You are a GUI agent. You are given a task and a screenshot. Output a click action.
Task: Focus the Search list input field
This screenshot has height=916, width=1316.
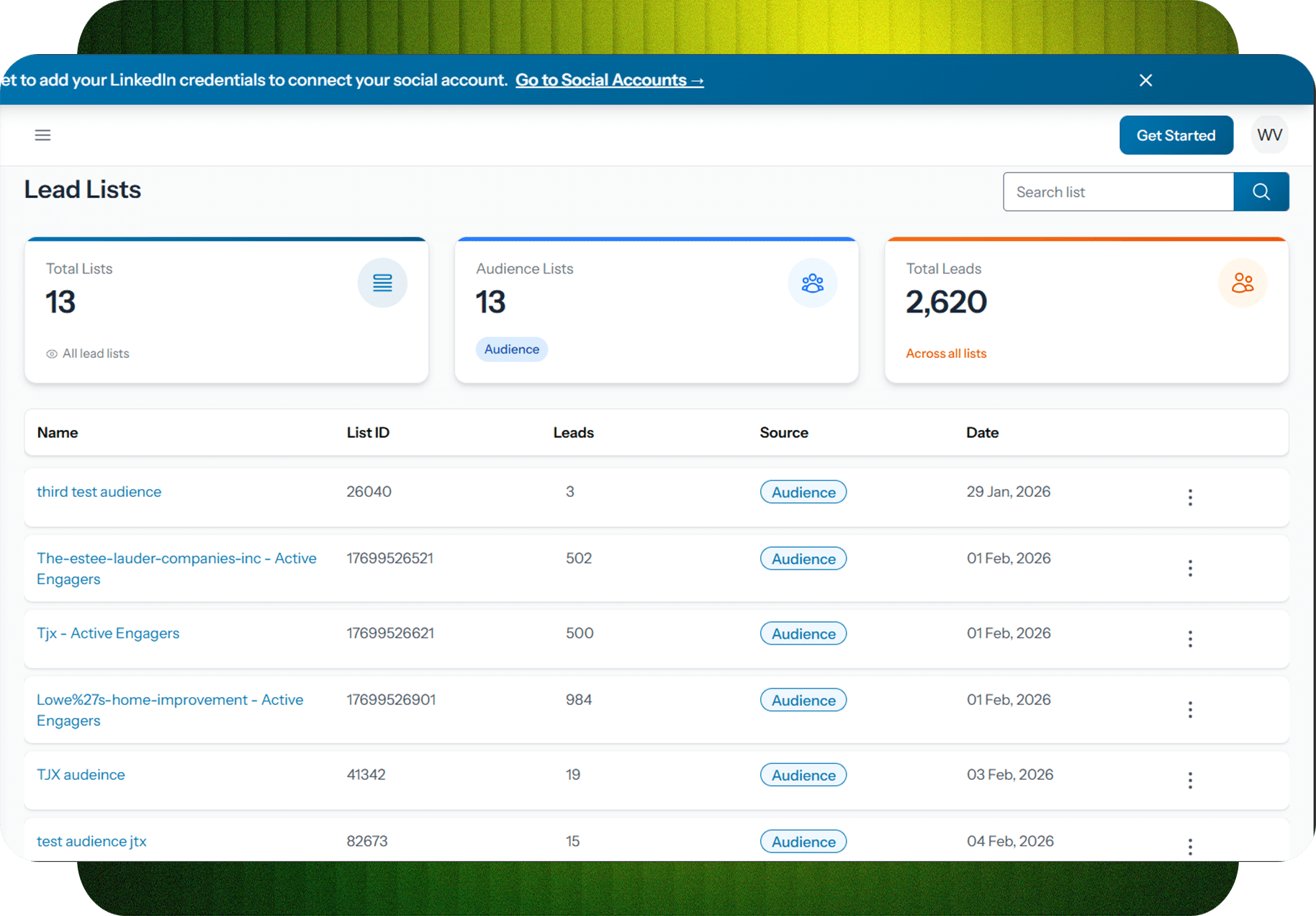(1118, 192)
